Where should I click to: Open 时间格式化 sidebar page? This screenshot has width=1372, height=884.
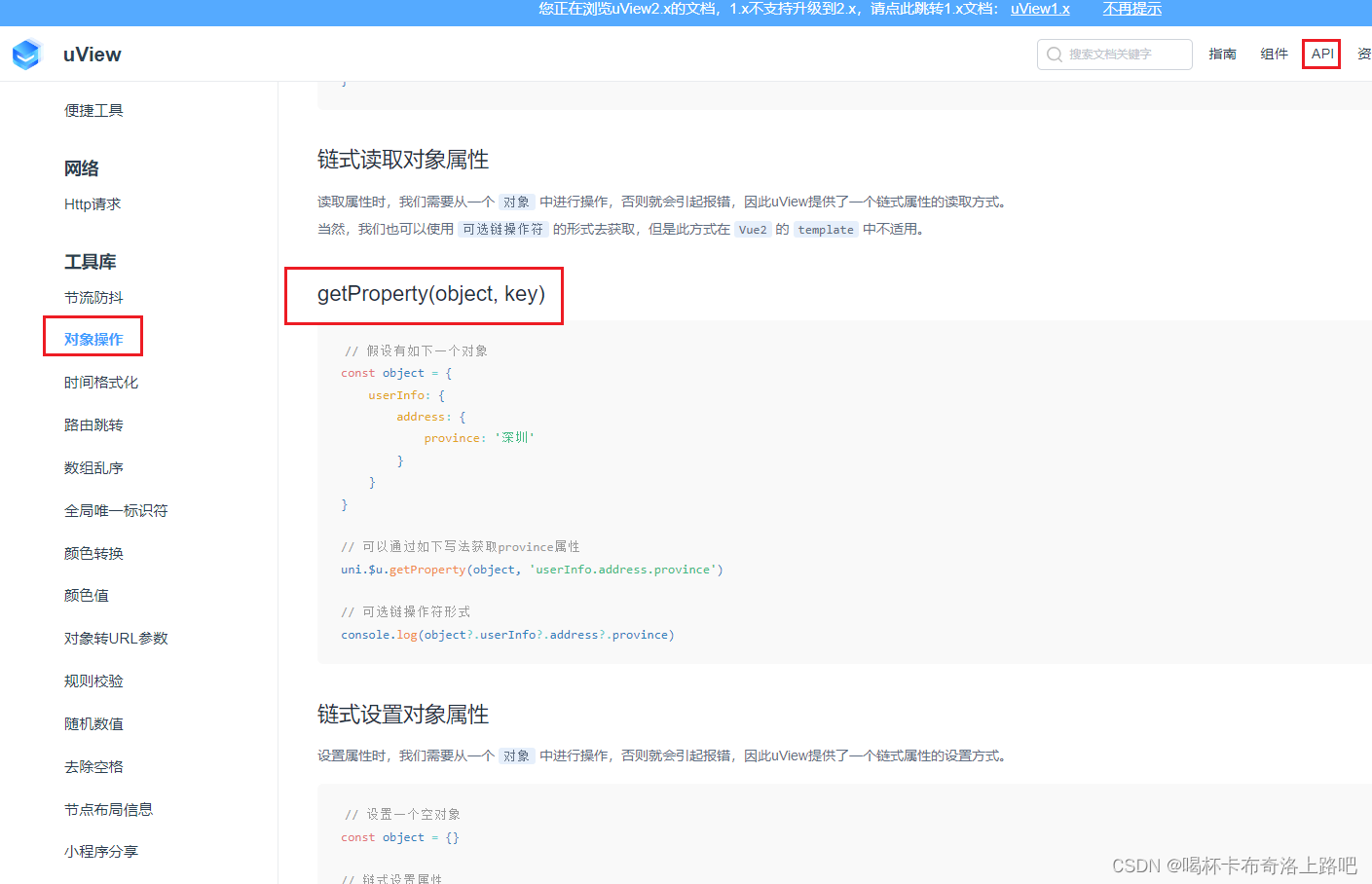coord(101,382)
